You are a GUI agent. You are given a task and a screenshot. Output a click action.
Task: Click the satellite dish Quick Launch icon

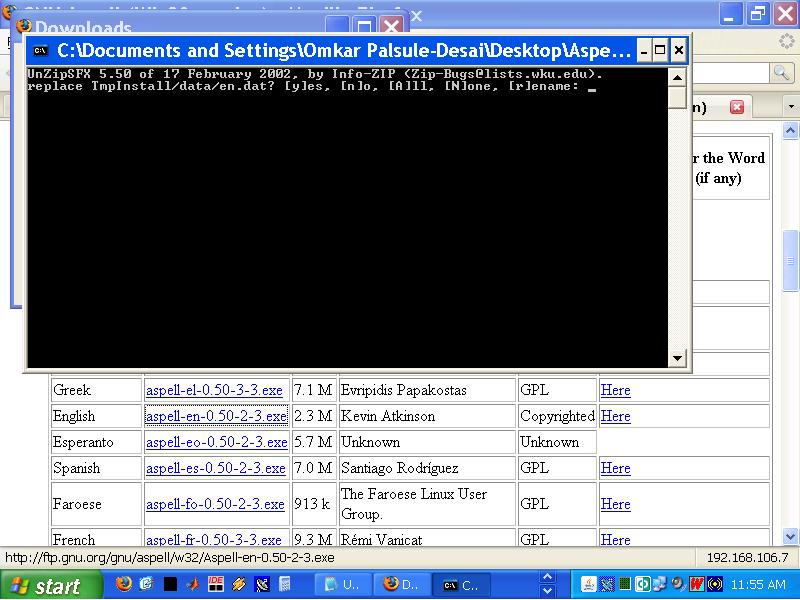click(x=262, y=584)
